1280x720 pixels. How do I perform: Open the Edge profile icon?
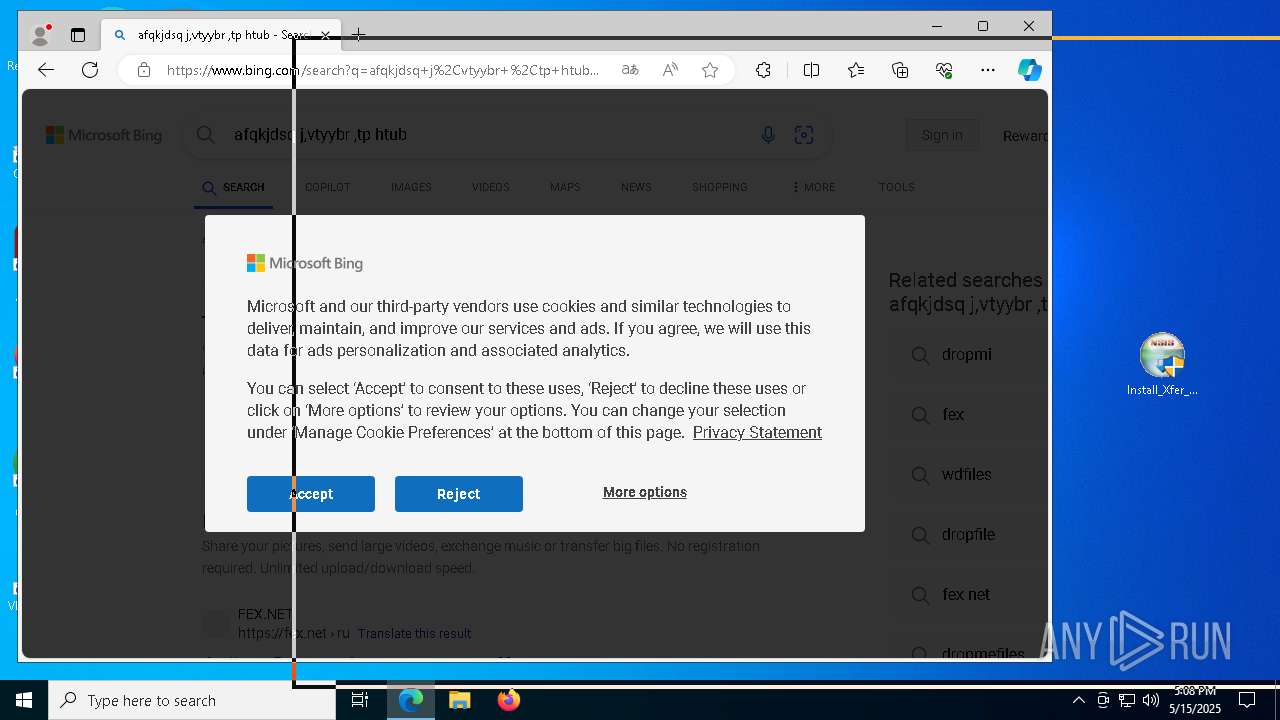(40, 35)
